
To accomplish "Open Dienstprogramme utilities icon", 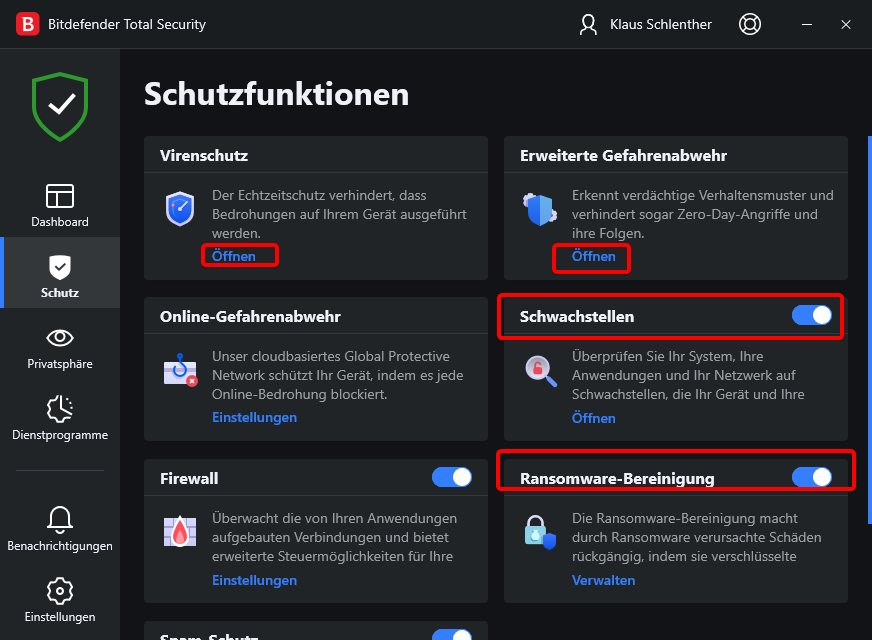I will (60, 409).
